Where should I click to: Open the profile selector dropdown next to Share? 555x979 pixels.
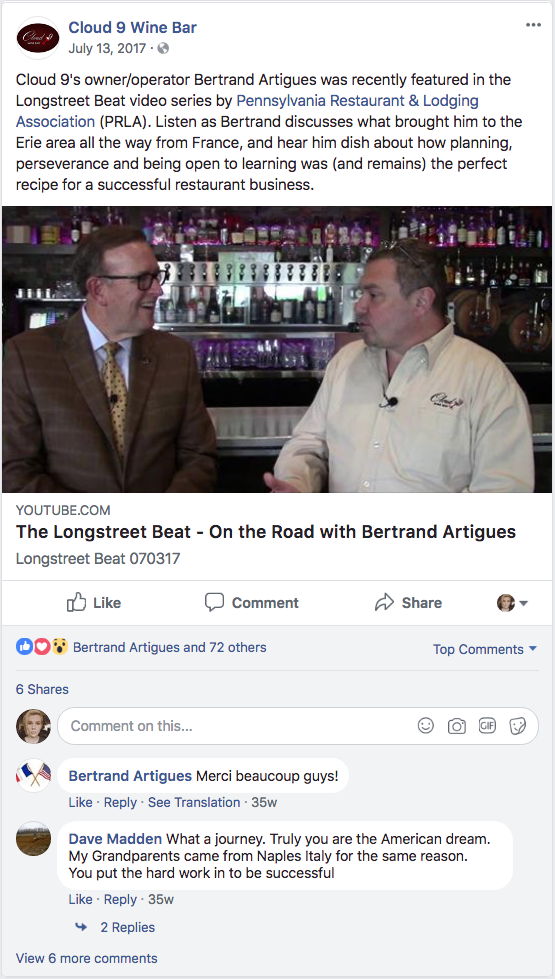[x=513, y=603]
